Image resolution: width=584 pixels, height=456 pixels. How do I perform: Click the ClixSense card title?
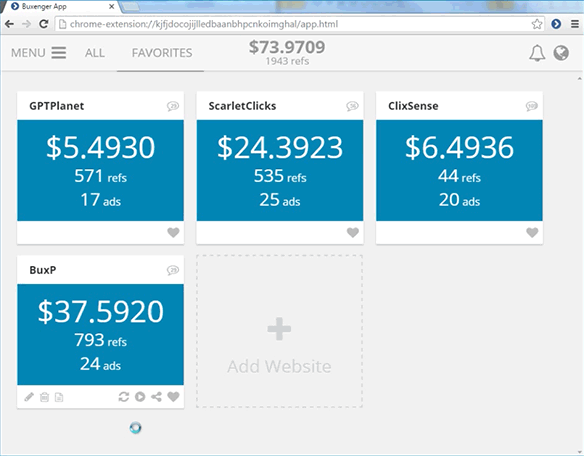pyautogui.click(x=413, y=106)
